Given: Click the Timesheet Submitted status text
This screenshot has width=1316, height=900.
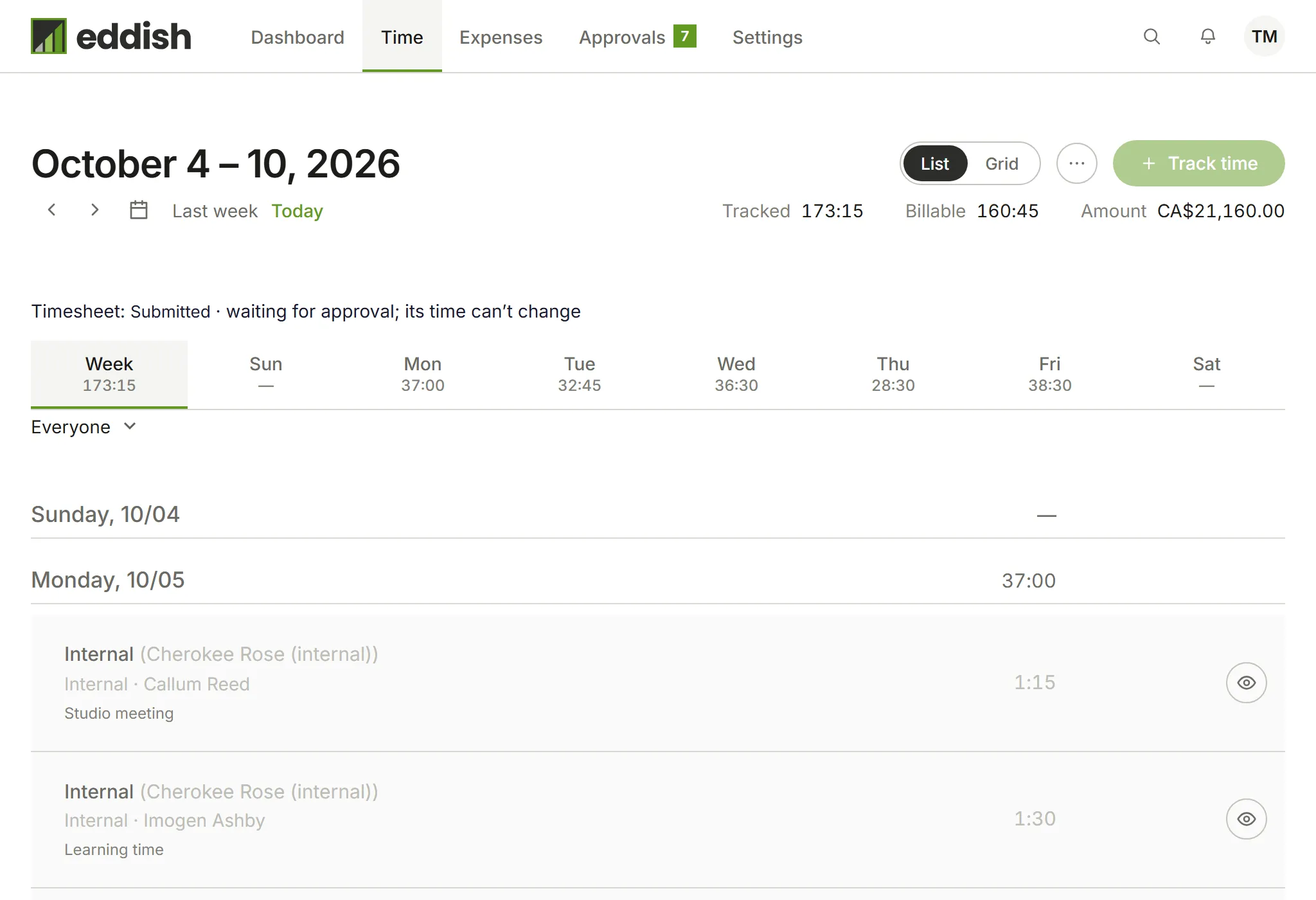Looking at the screenshot, I should [306, 311].
